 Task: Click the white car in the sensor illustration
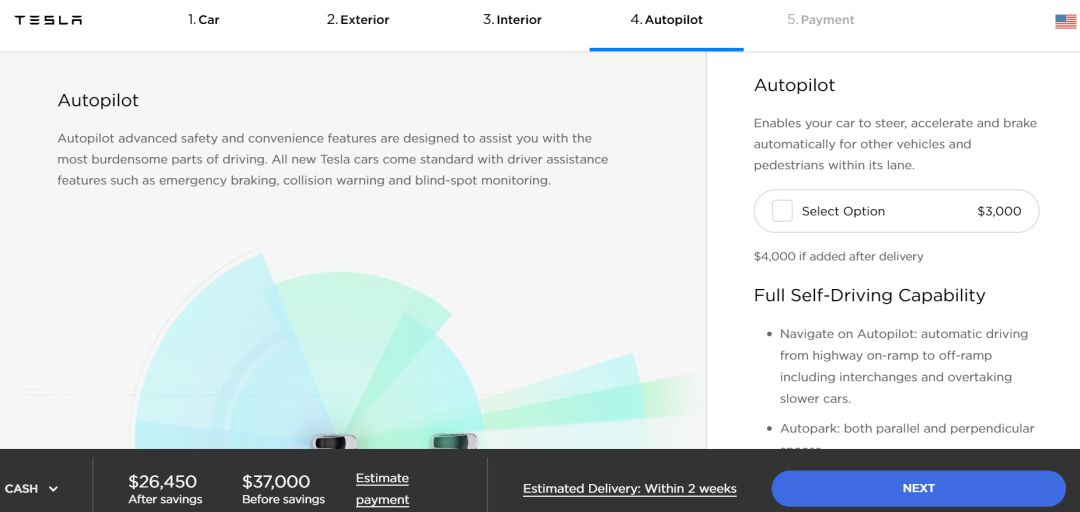tap(334, 441)
